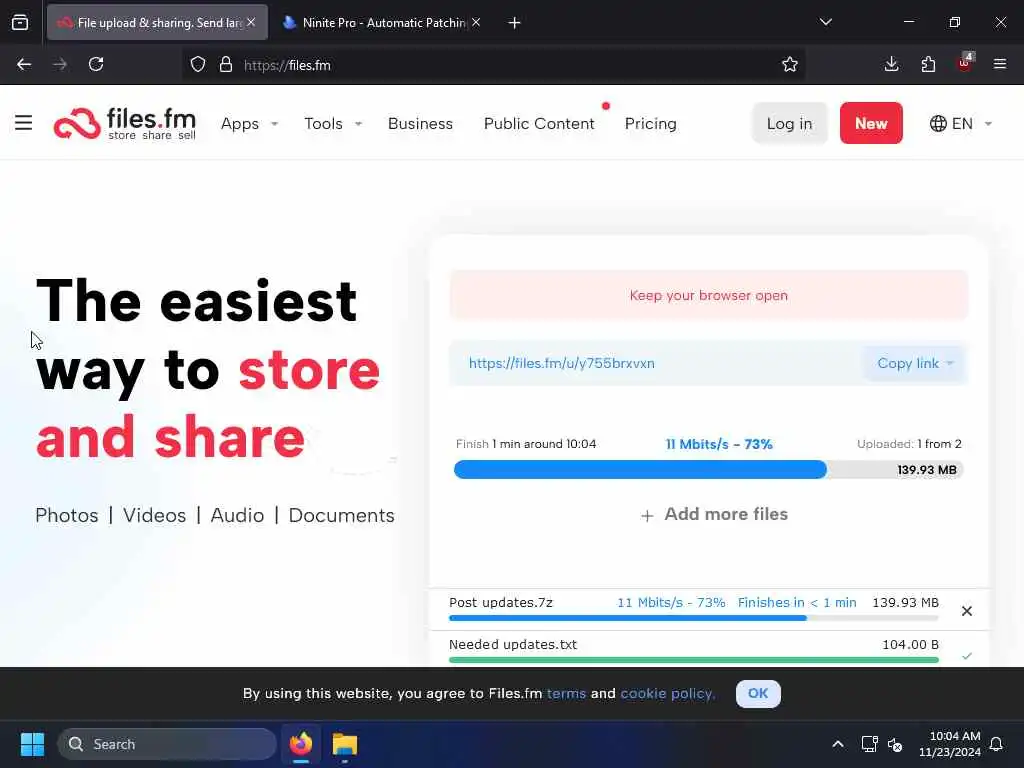This screenshot has height=768, width=1024.
Task: Accept cookies with the OK button
Action: (758, 694)
